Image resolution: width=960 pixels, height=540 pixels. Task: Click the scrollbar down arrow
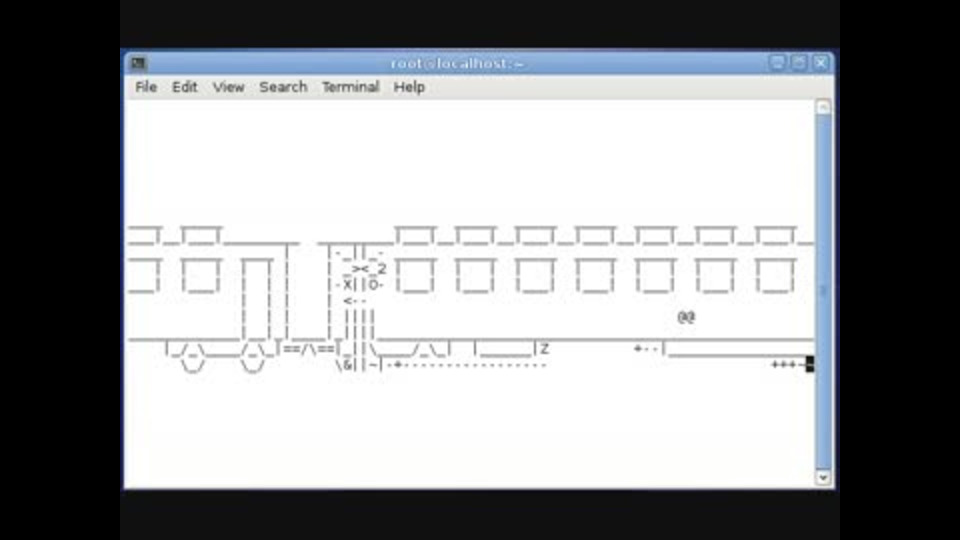823,478
